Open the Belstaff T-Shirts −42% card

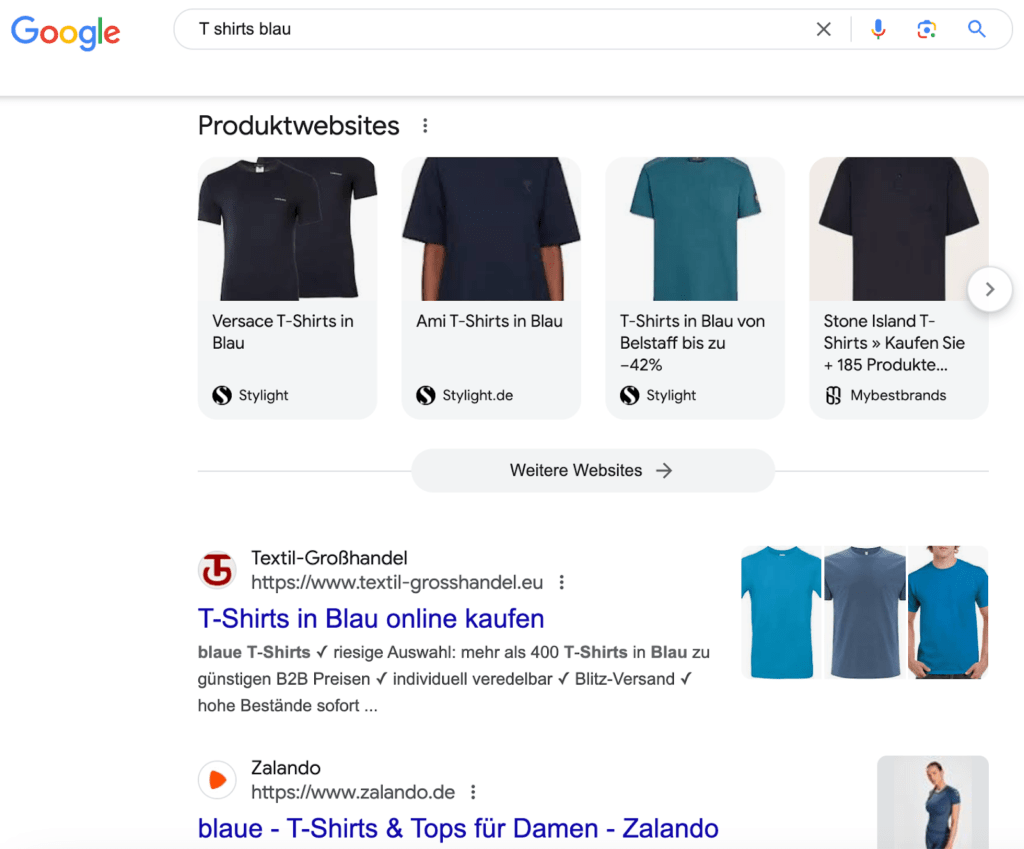coord(695,288)
